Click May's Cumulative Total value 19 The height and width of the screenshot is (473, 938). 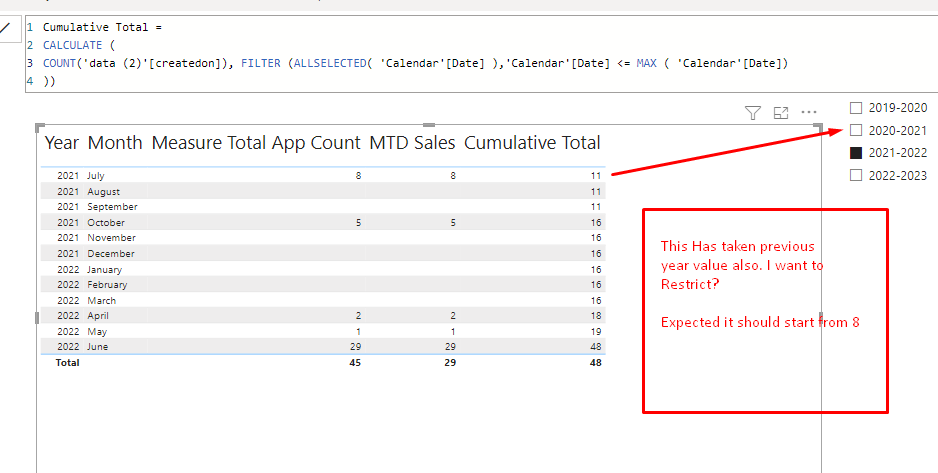tap(596, 332)
